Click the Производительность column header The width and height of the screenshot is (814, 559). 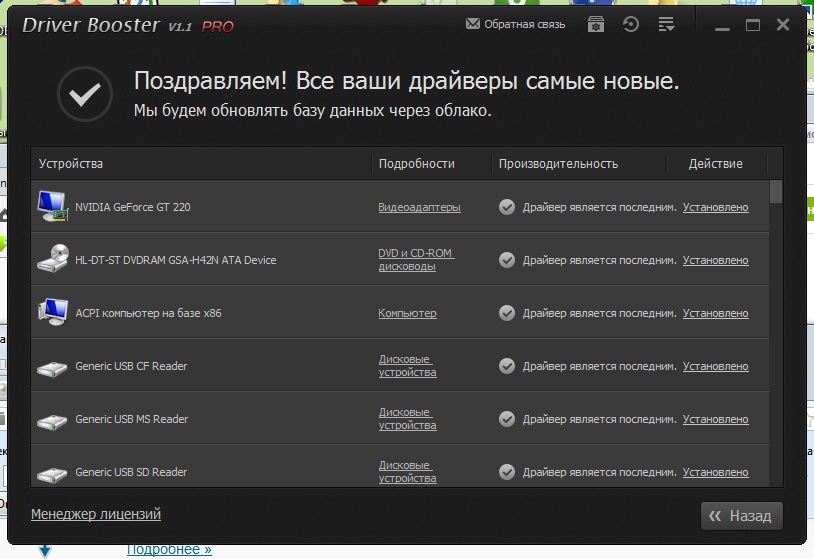coord(558,164)
